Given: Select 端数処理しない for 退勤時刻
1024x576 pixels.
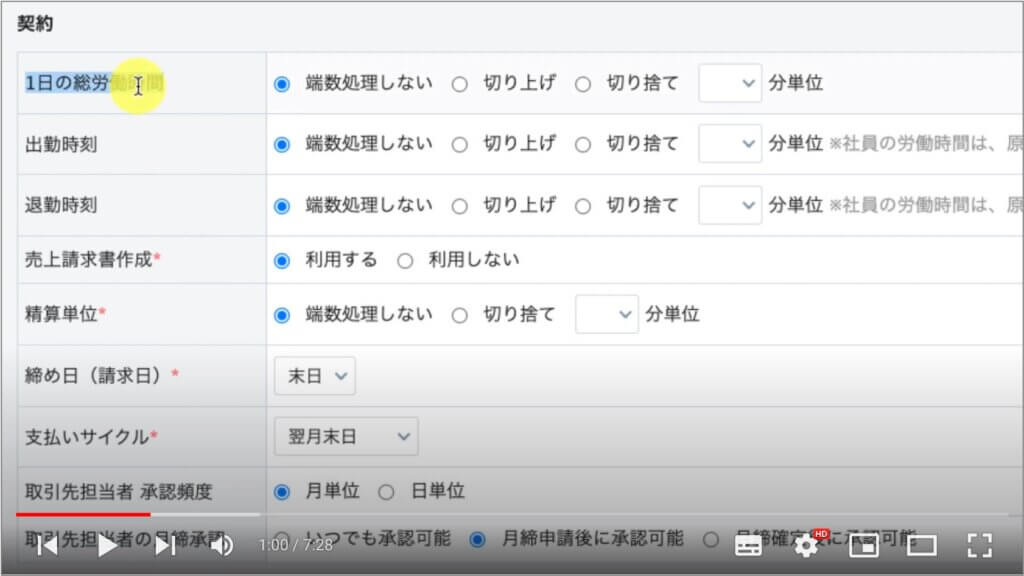Looking at the screenshot, I should click(282, 206).
